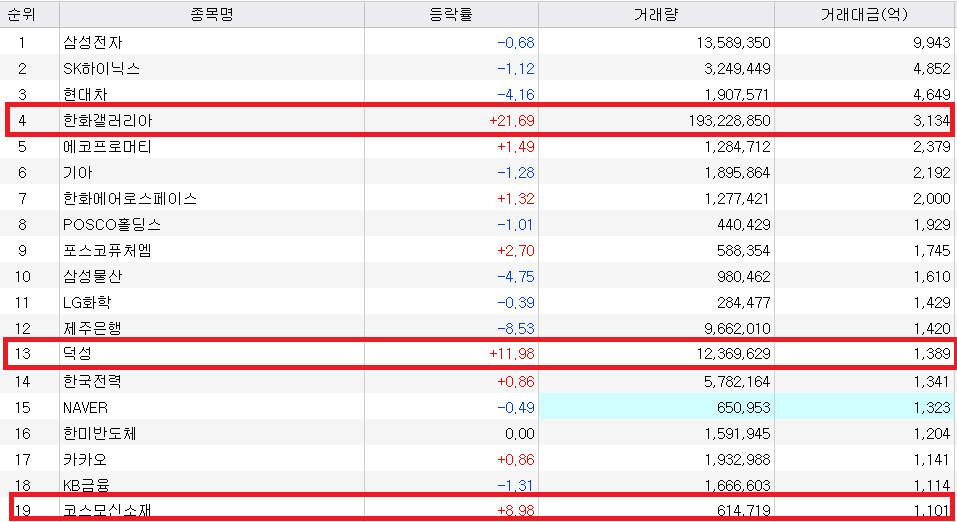This screenshot has width=957, height=522.
Task: Click volume value 13,589,350
Action: 733,43
